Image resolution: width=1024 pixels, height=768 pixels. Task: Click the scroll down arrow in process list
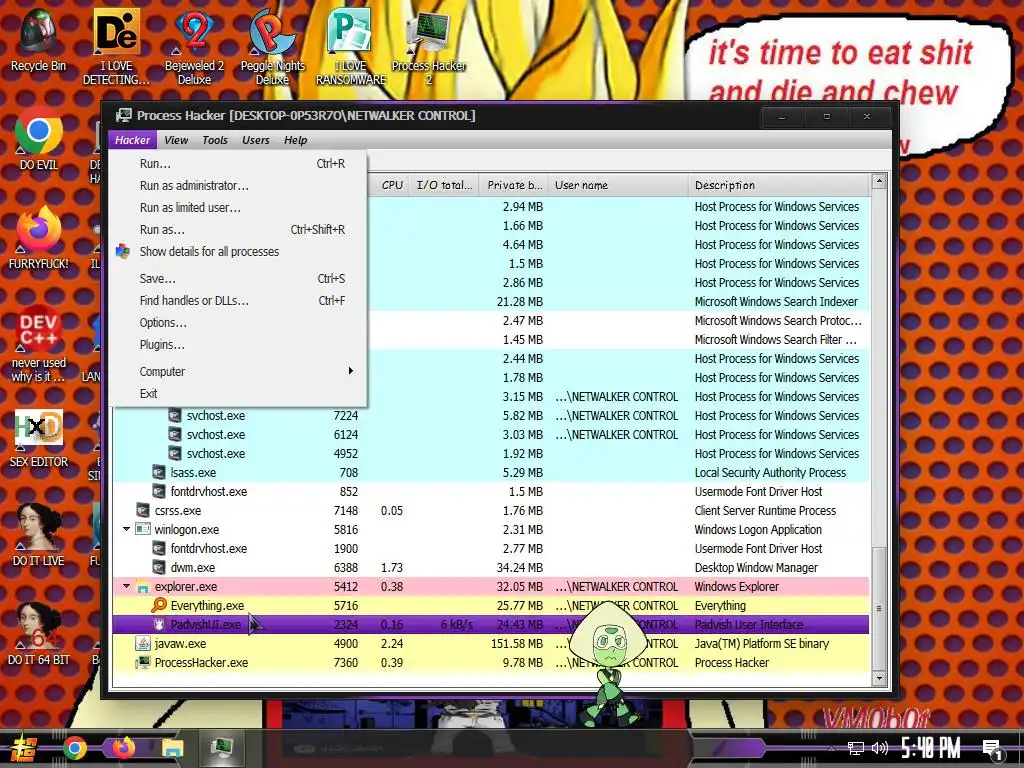click(x=879, y=678)
